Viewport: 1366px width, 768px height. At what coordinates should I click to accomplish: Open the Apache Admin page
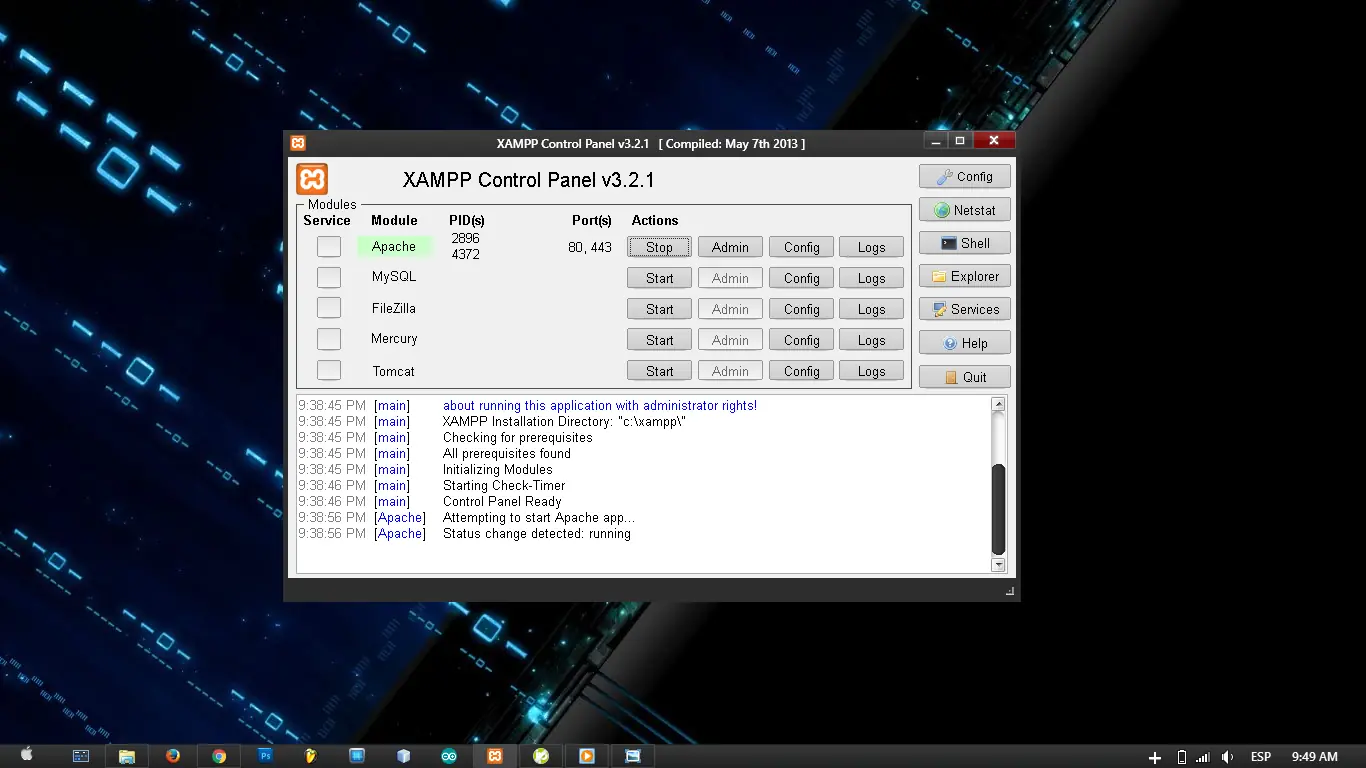click(x=730, y=247)
